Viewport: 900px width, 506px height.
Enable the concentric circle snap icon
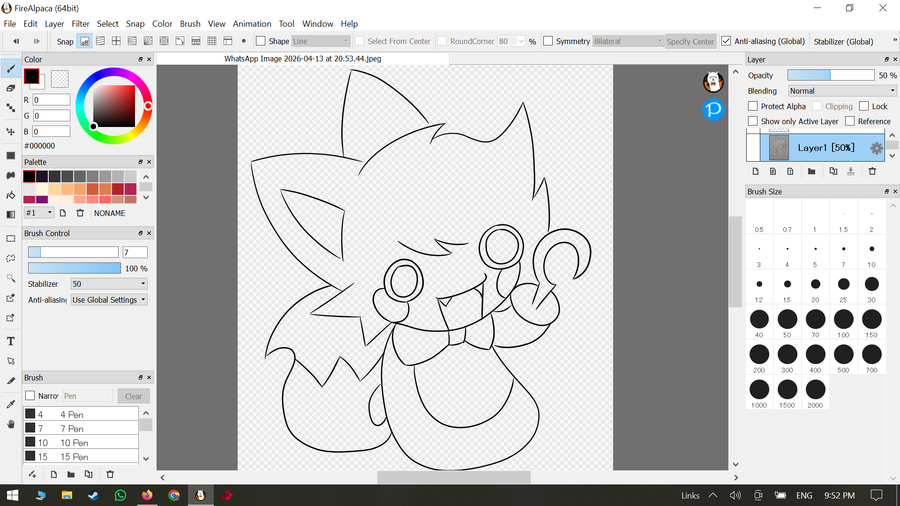click(164, 41)
